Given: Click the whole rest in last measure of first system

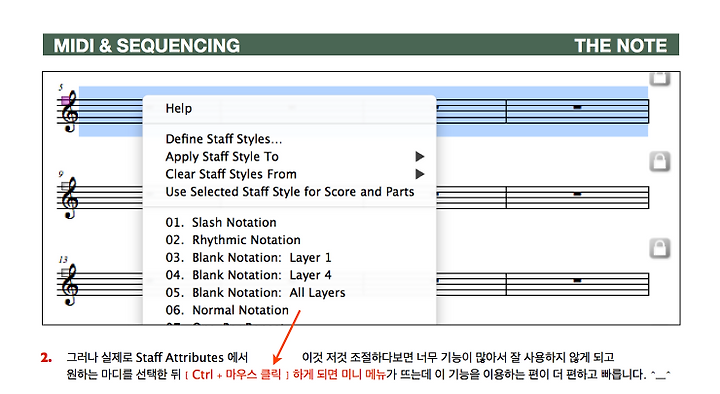Looking at the screenshot, I should [x=577, y=107].
